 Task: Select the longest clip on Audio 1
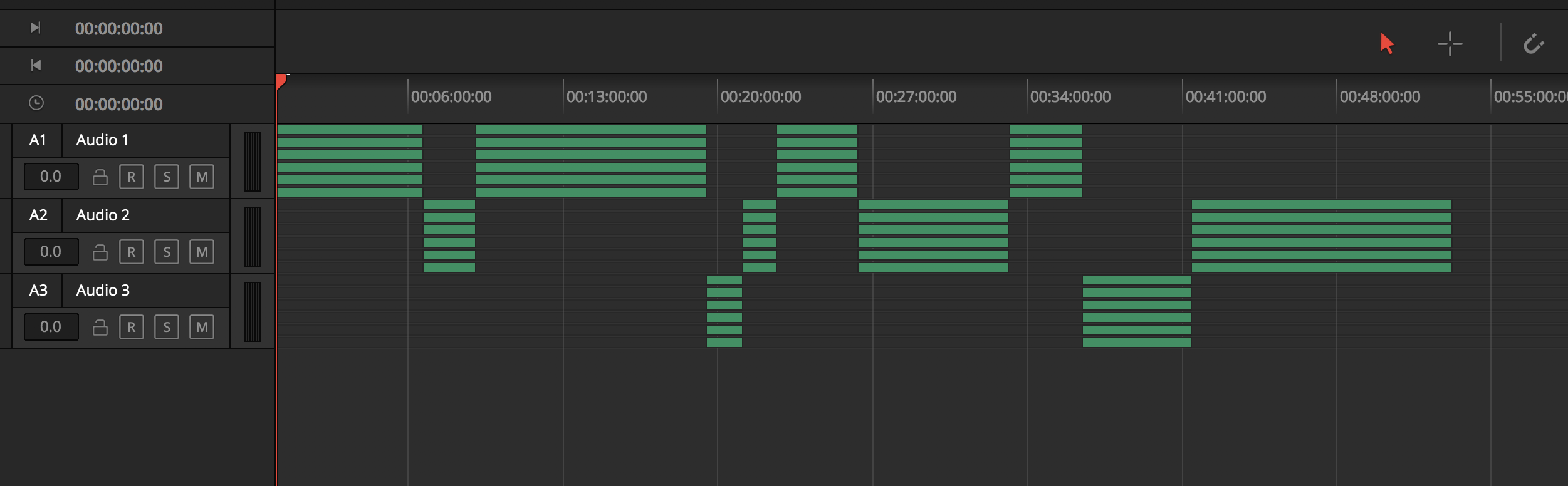point(591,161)
